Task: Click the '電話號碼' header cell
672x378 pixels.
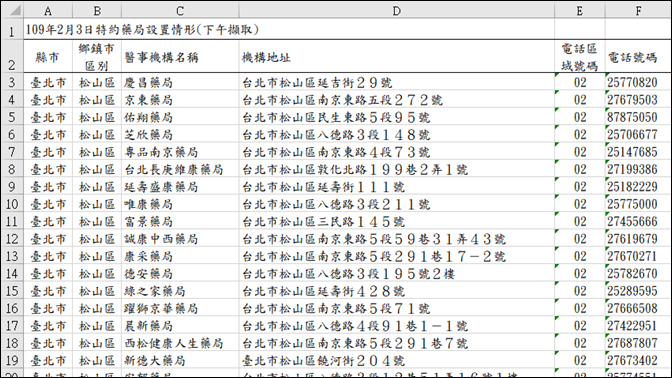Action: pos(638,57)
